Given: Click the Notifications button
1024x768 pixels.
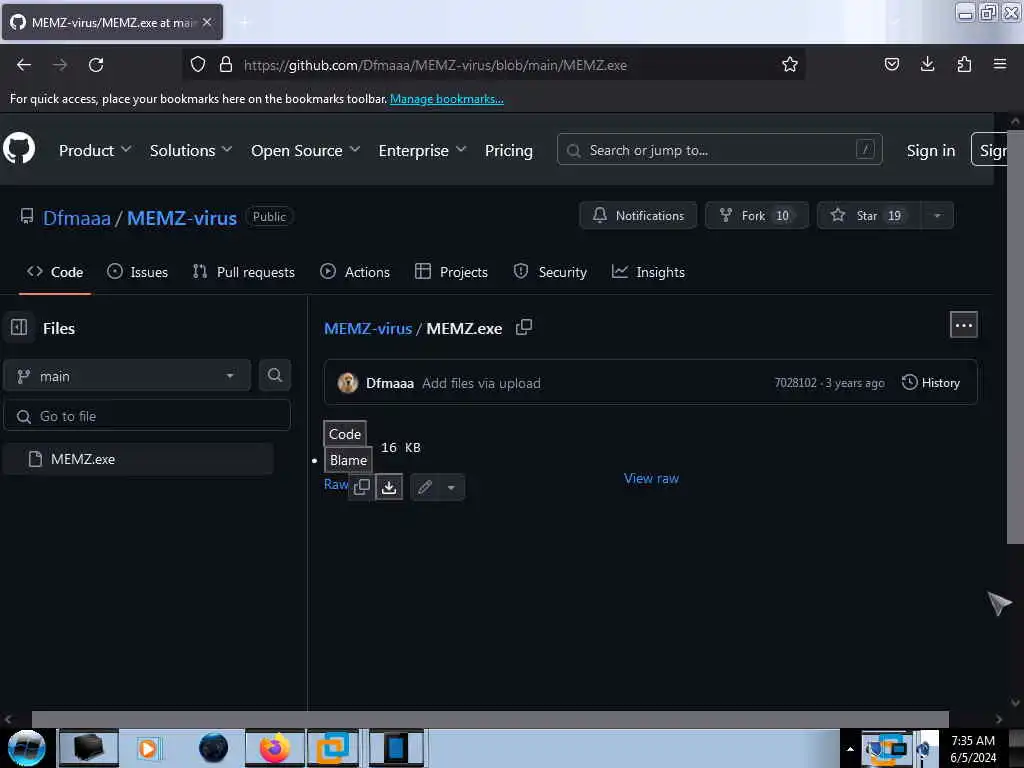Looking at the screenshot, I should [x=638, y=216].
